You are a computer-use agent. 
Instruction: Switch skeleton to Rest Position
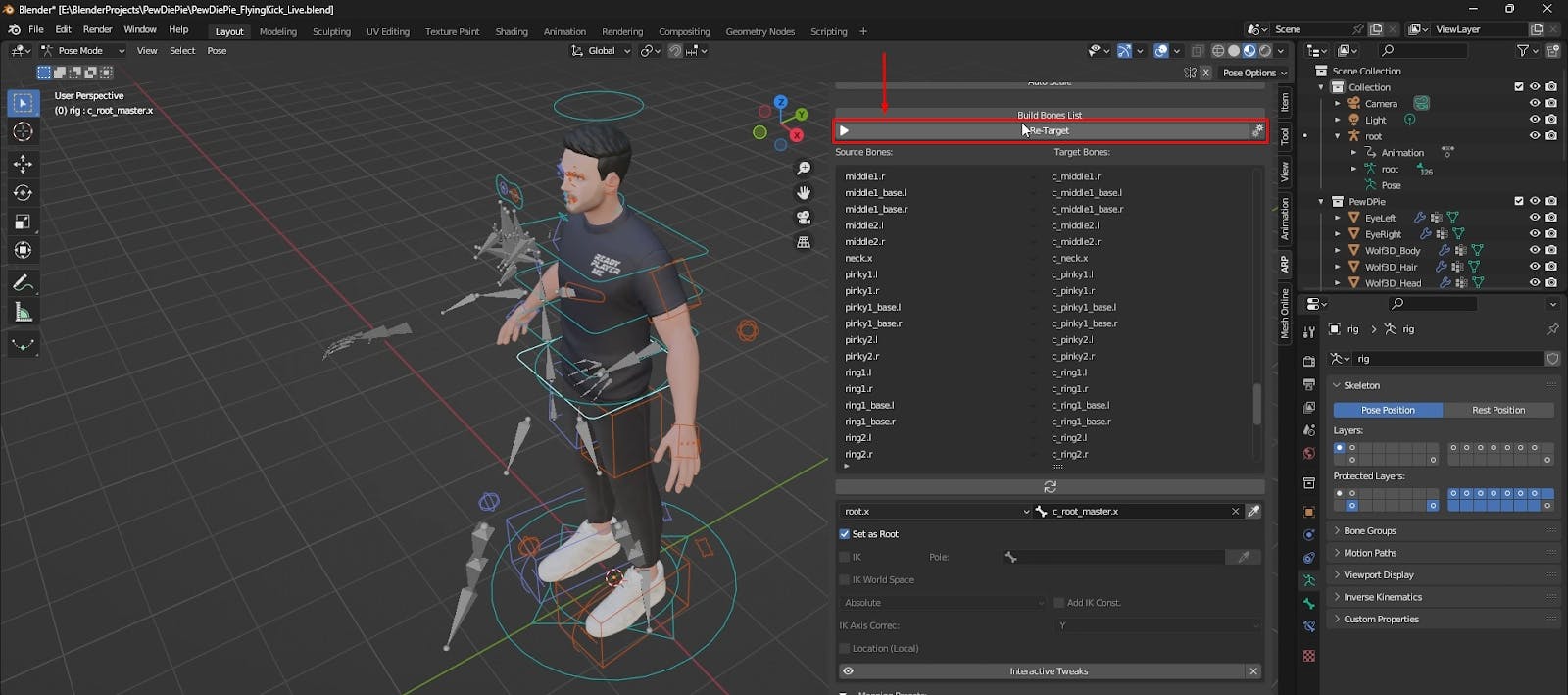(1497, 410)
